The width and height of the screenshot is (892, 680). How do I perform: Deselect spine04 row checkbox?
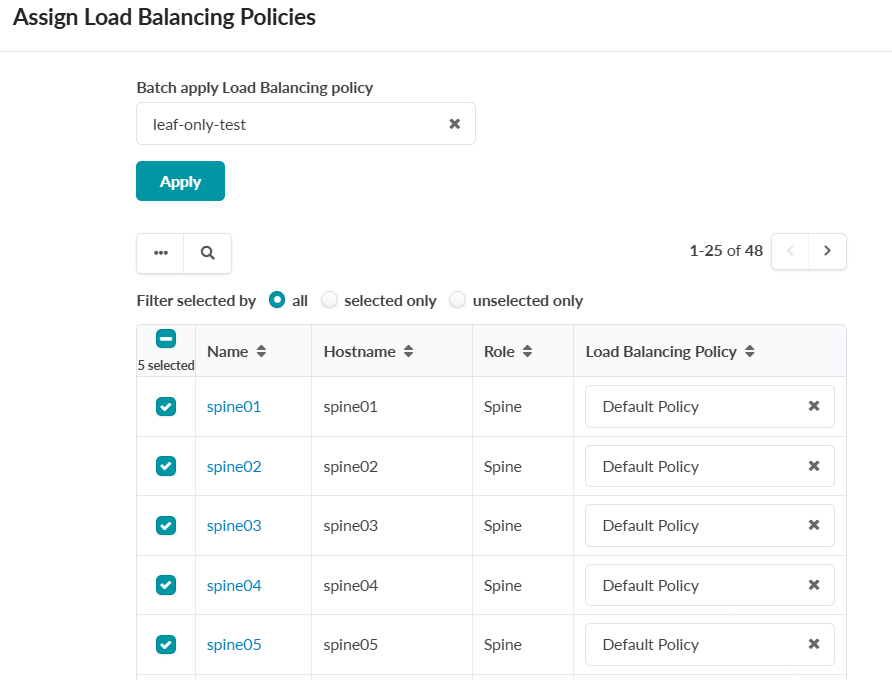(166, 585)
